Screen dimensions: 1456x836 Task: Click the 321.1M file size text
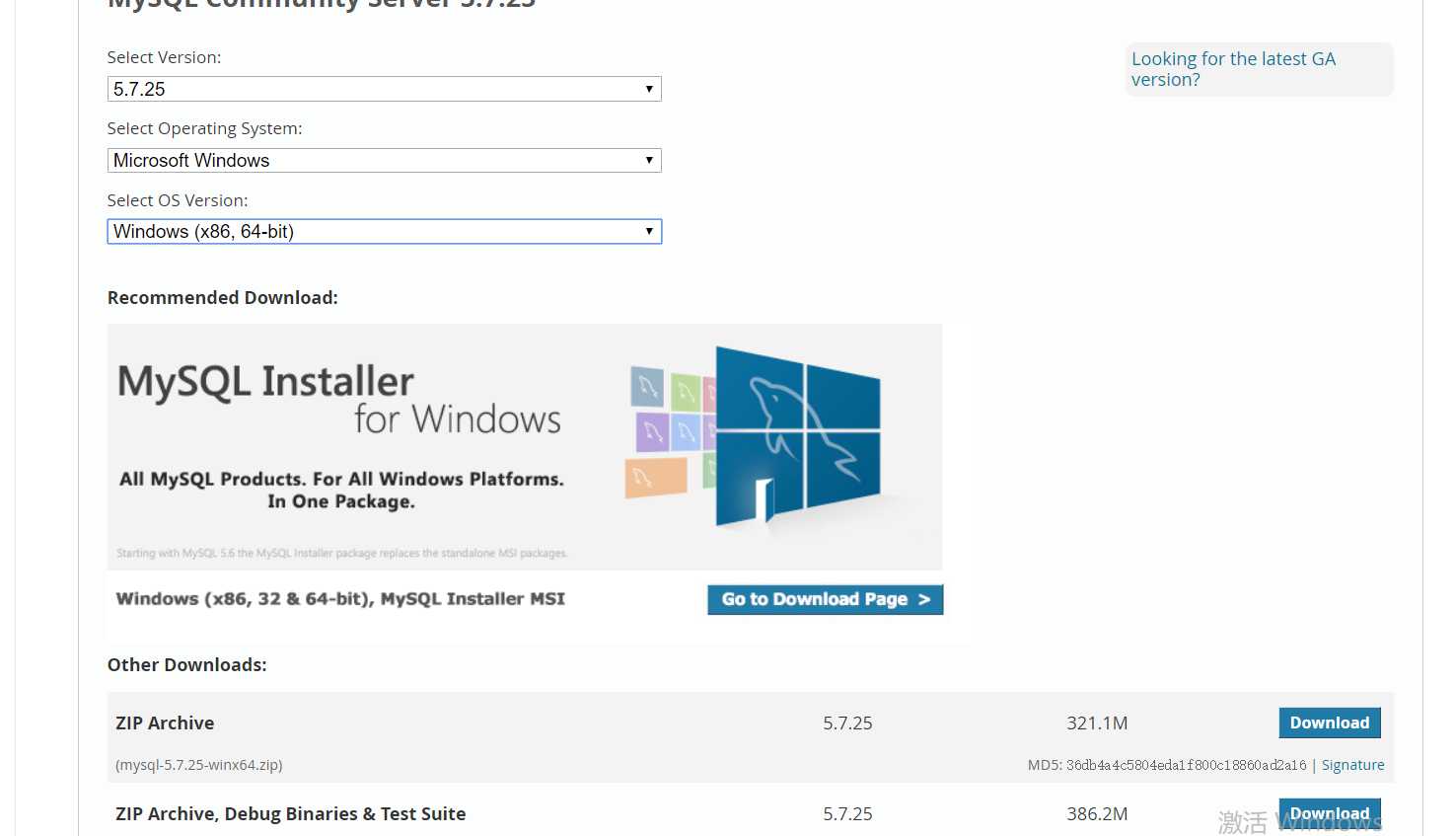(x=1097, y=722)
